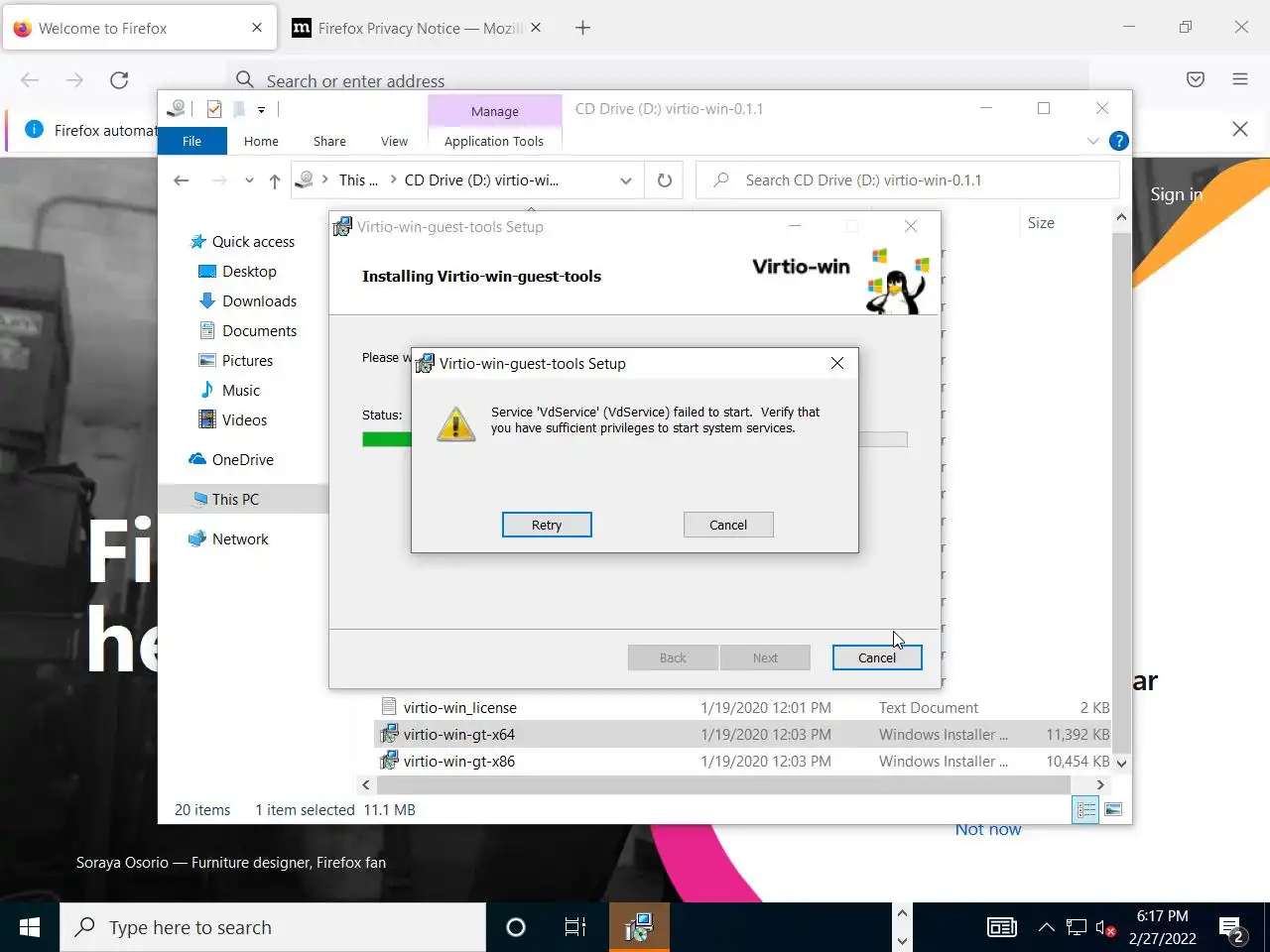This screenshot has width=1270, height=952.
Task: Open the Pocket icon in Firefox
Action: click(x=1196, y=79)
